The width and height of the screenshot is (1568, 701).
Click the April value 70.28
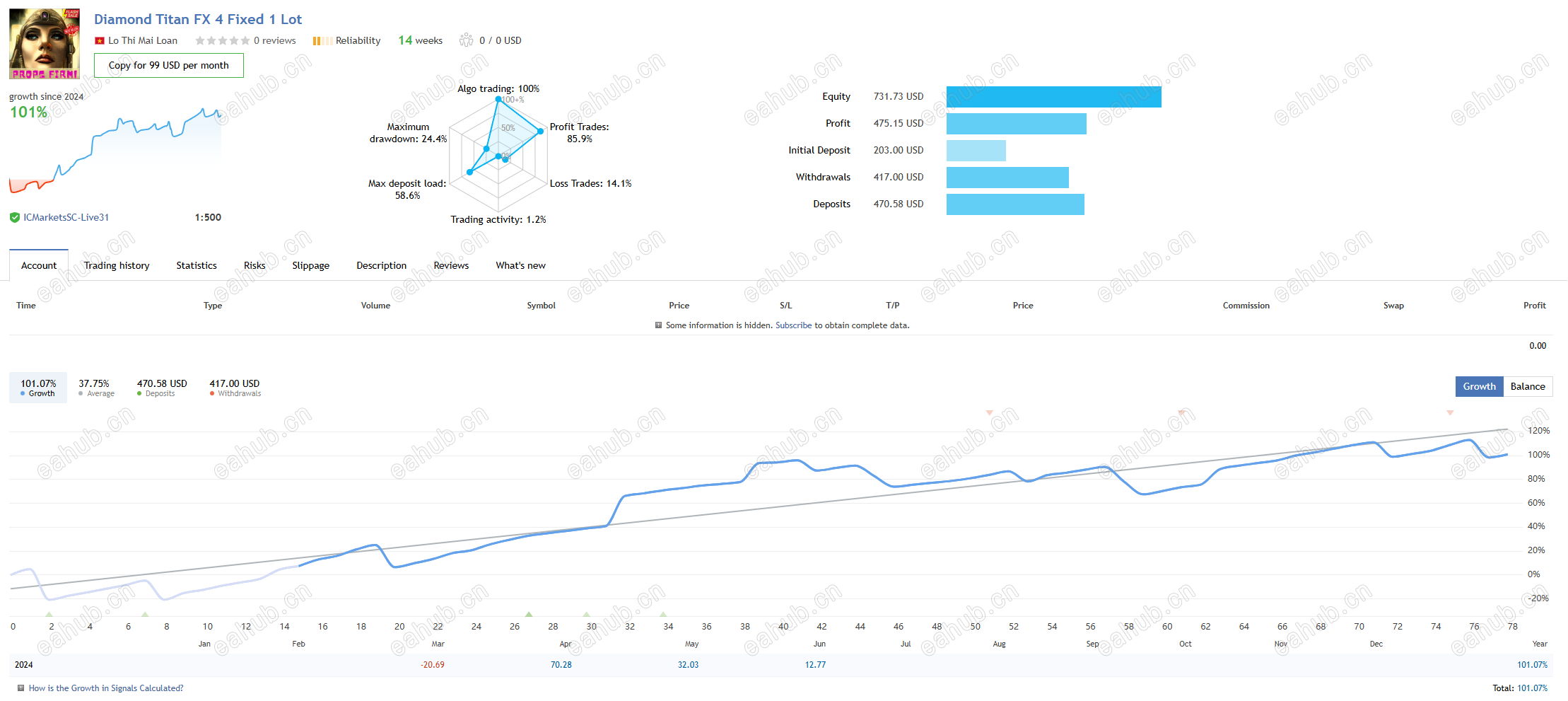click(561, 665)
